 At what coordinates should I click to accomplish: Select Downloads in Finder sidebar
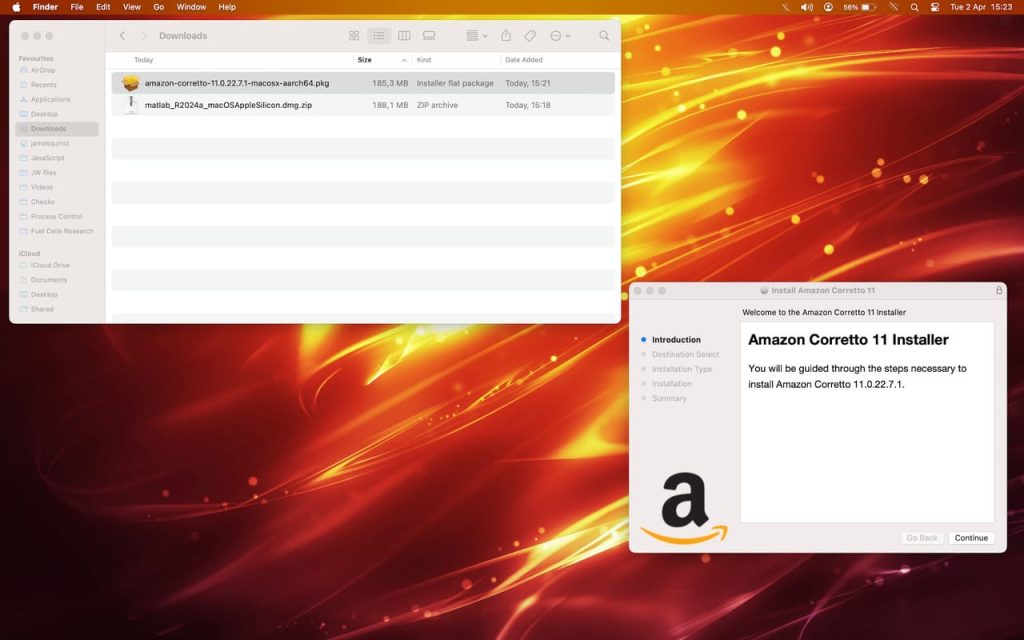pyautogui.click(x=56, y=129)
